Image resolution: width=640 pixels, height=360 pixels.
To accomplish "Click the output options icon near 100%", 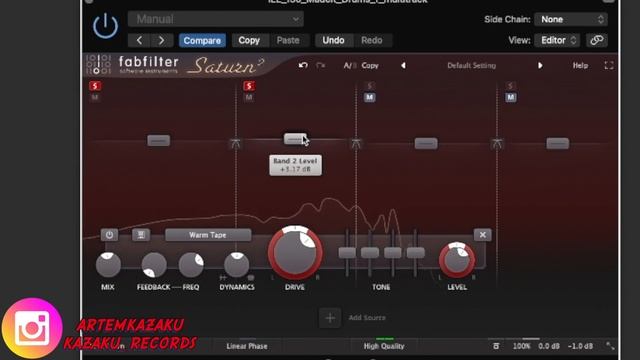I will (496, 346).
